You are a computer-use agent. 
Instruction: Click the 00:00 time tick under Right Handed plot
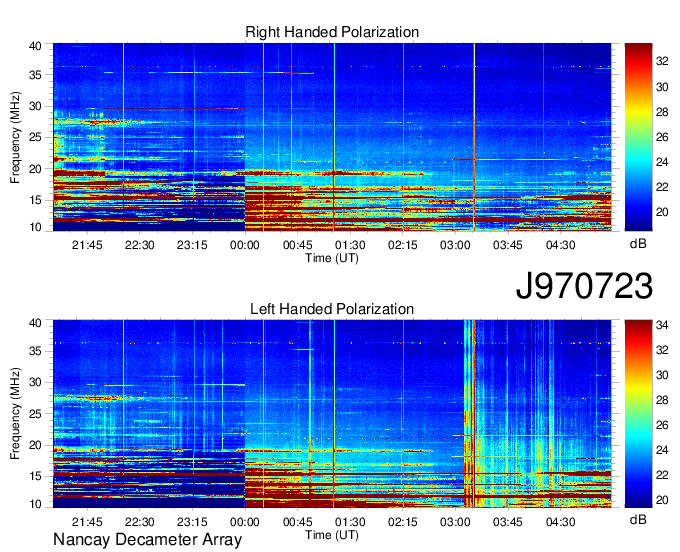(245, 245)
